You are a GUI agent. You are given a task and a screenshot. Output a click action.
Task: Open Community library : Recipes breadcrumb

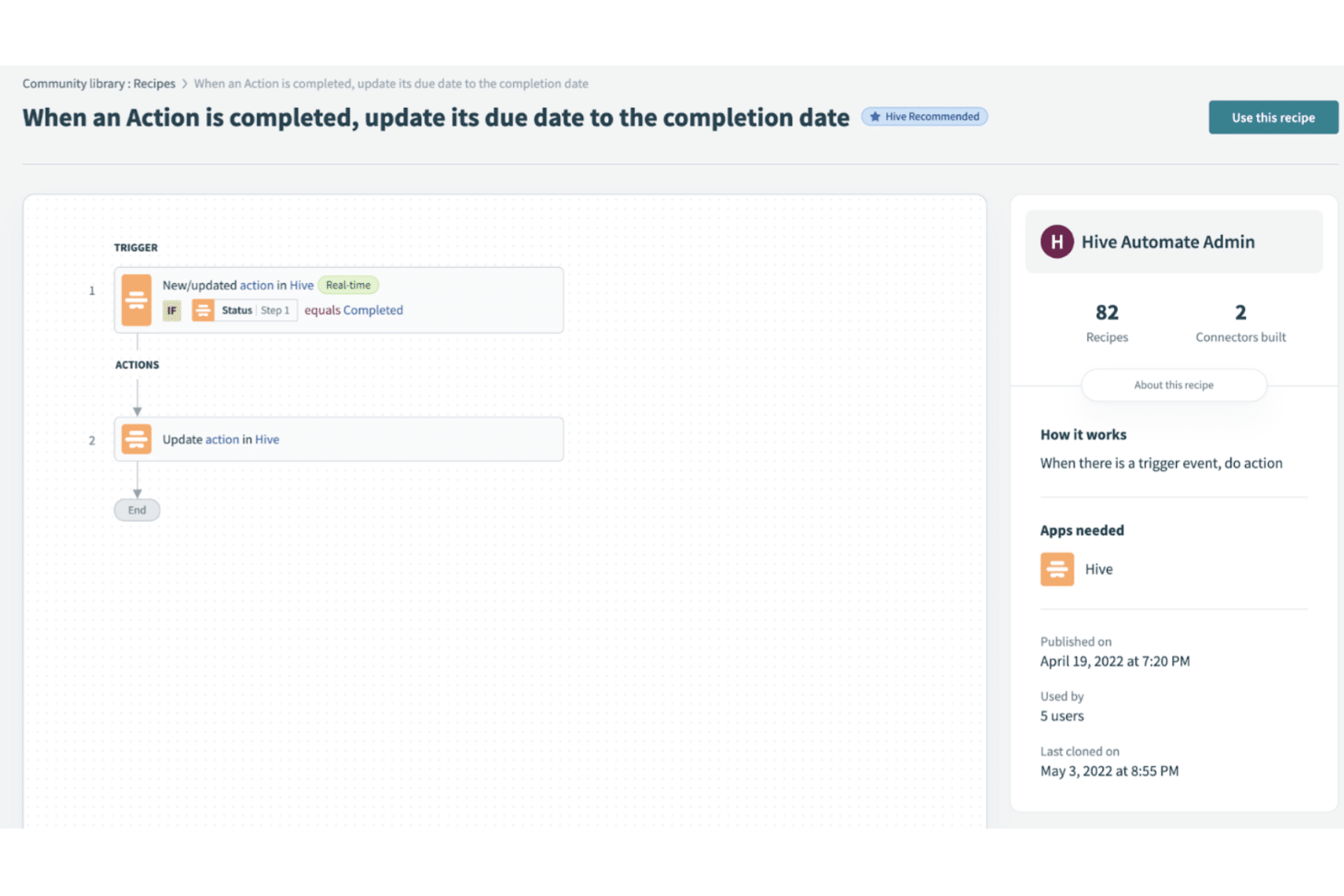(x=99, y=84)
